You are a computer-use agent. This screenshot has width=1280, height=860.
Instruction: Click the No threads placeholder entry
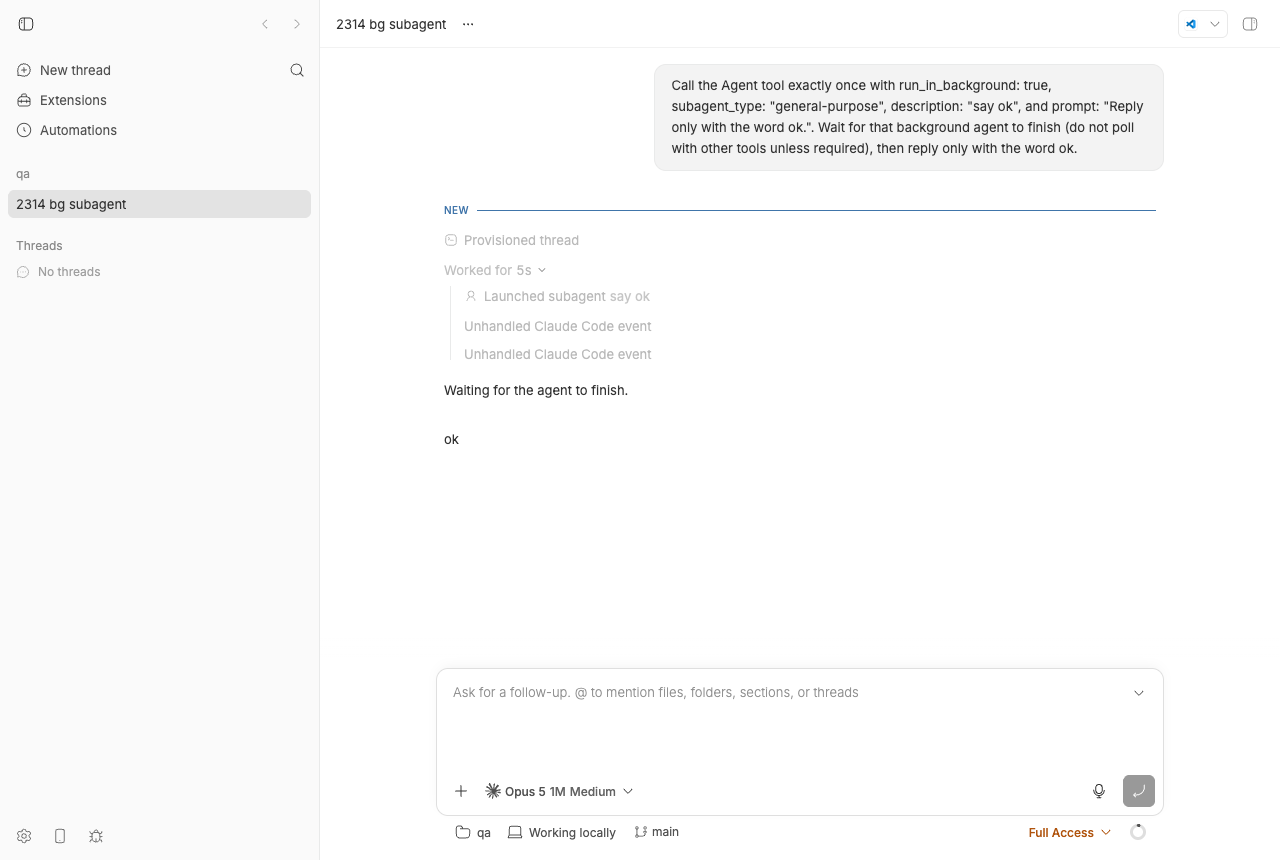pos(59,272)
